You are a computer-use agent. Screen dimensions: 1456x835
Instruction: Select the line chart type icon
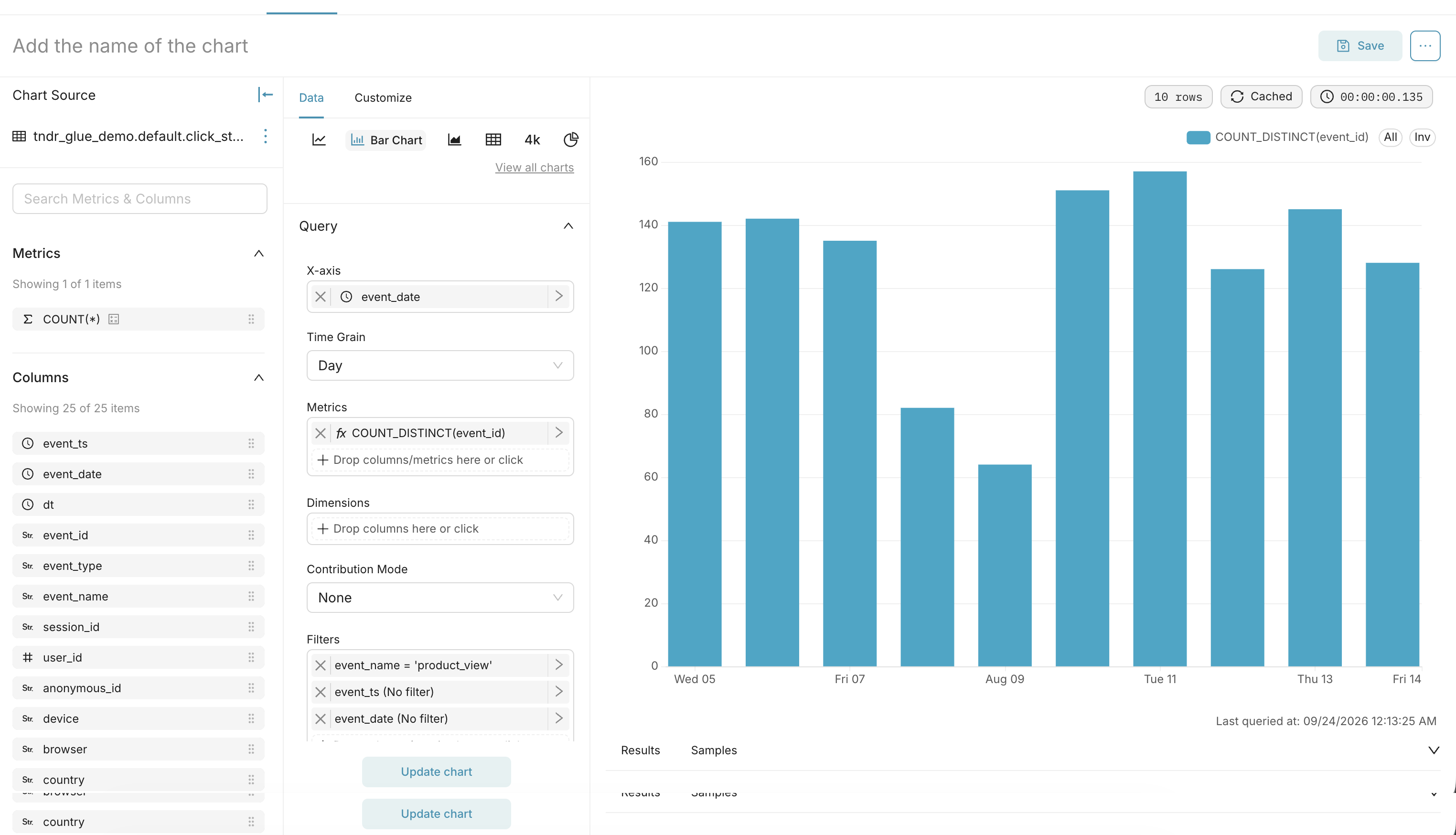(319, 139)
